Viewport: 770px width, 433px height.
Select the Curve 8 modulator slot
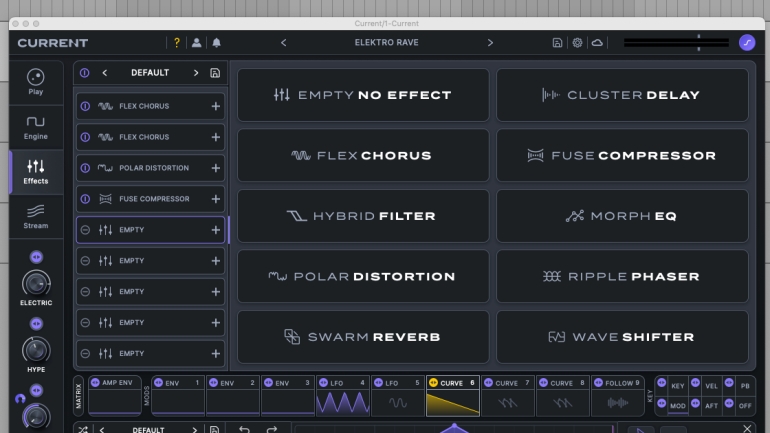pos(563,396)
